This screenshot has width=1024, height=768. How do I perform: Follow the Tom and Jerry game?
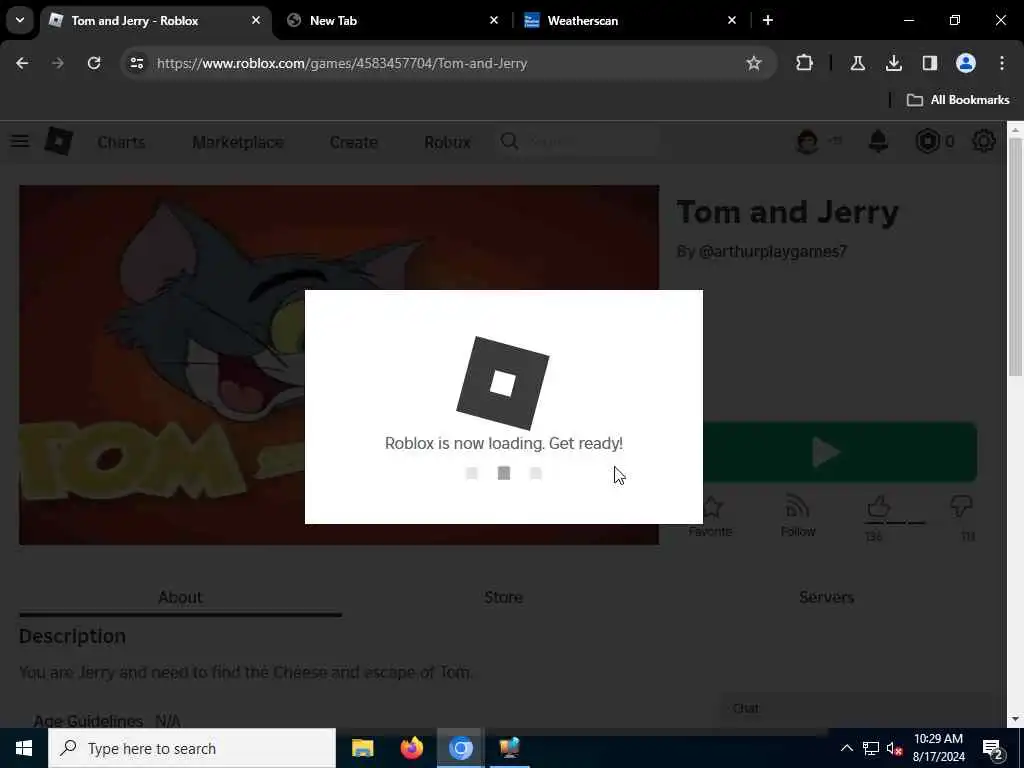coord(798,516)
